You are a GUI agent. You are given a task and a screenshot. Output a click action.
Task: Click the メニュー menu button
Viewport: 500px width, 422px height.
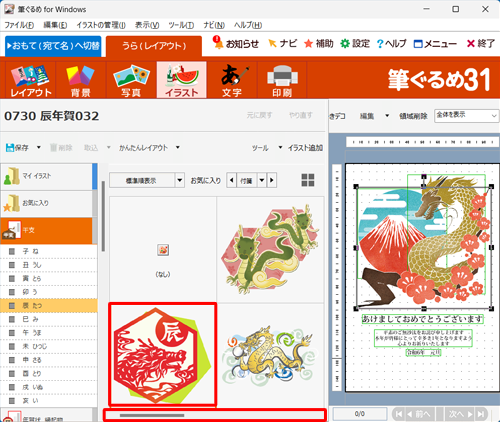pyautogui.click(x=435, y=44)
